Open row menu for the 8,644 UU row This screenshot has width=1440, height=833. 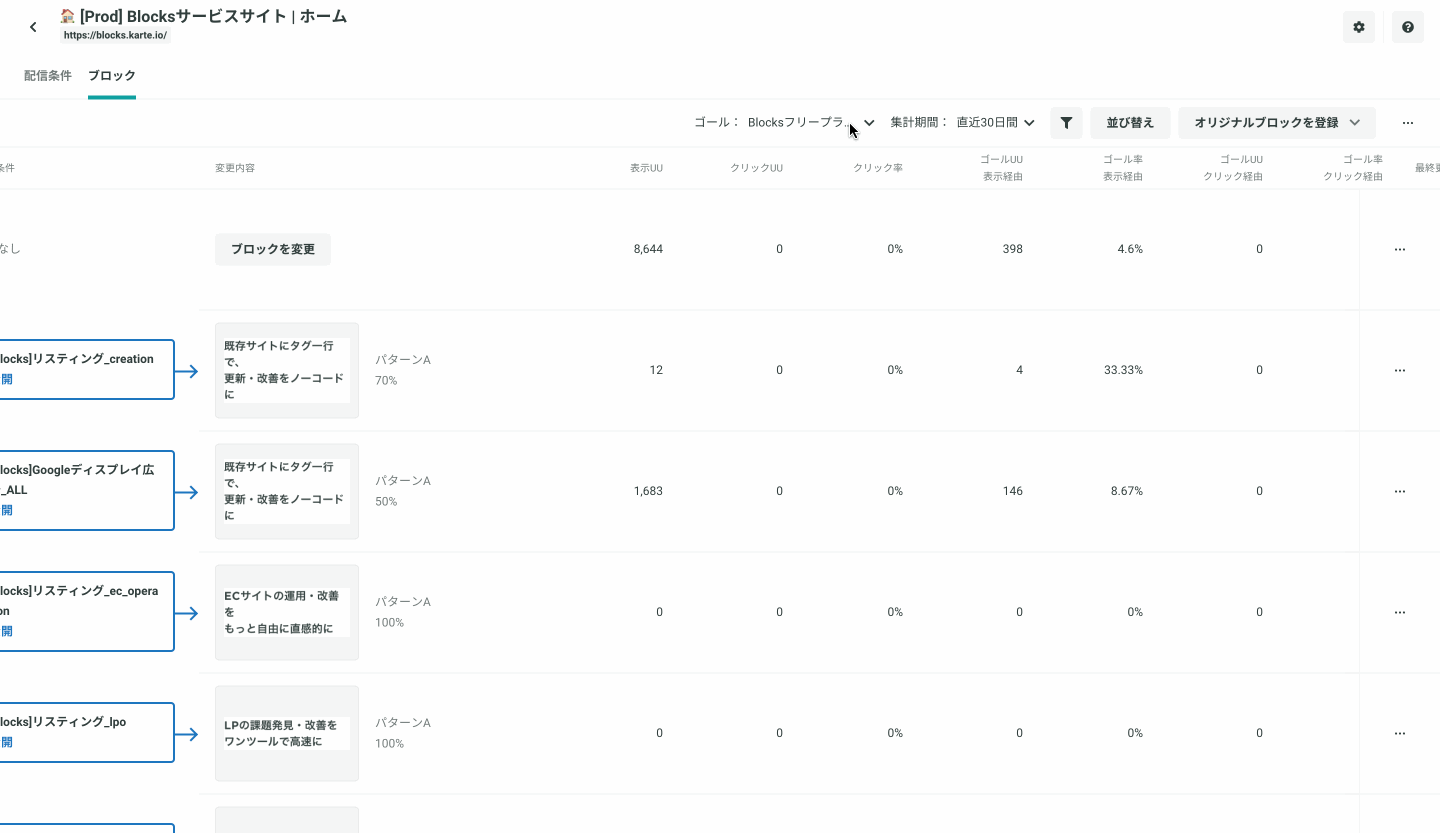pyautogui.click(x=1400, y=249)
